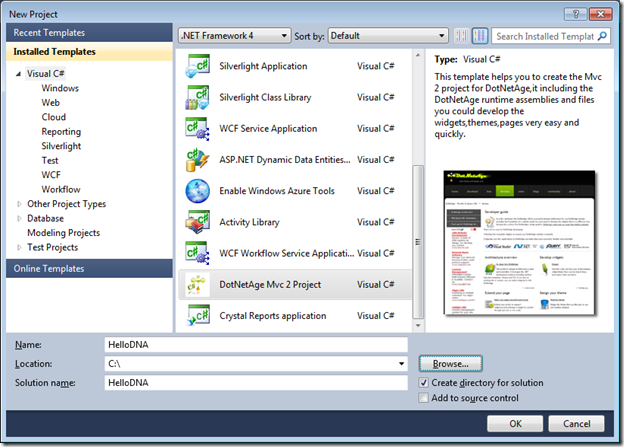624x447 pixels.
Task: Click the Activity Library template icon
Action: point(197,222)
